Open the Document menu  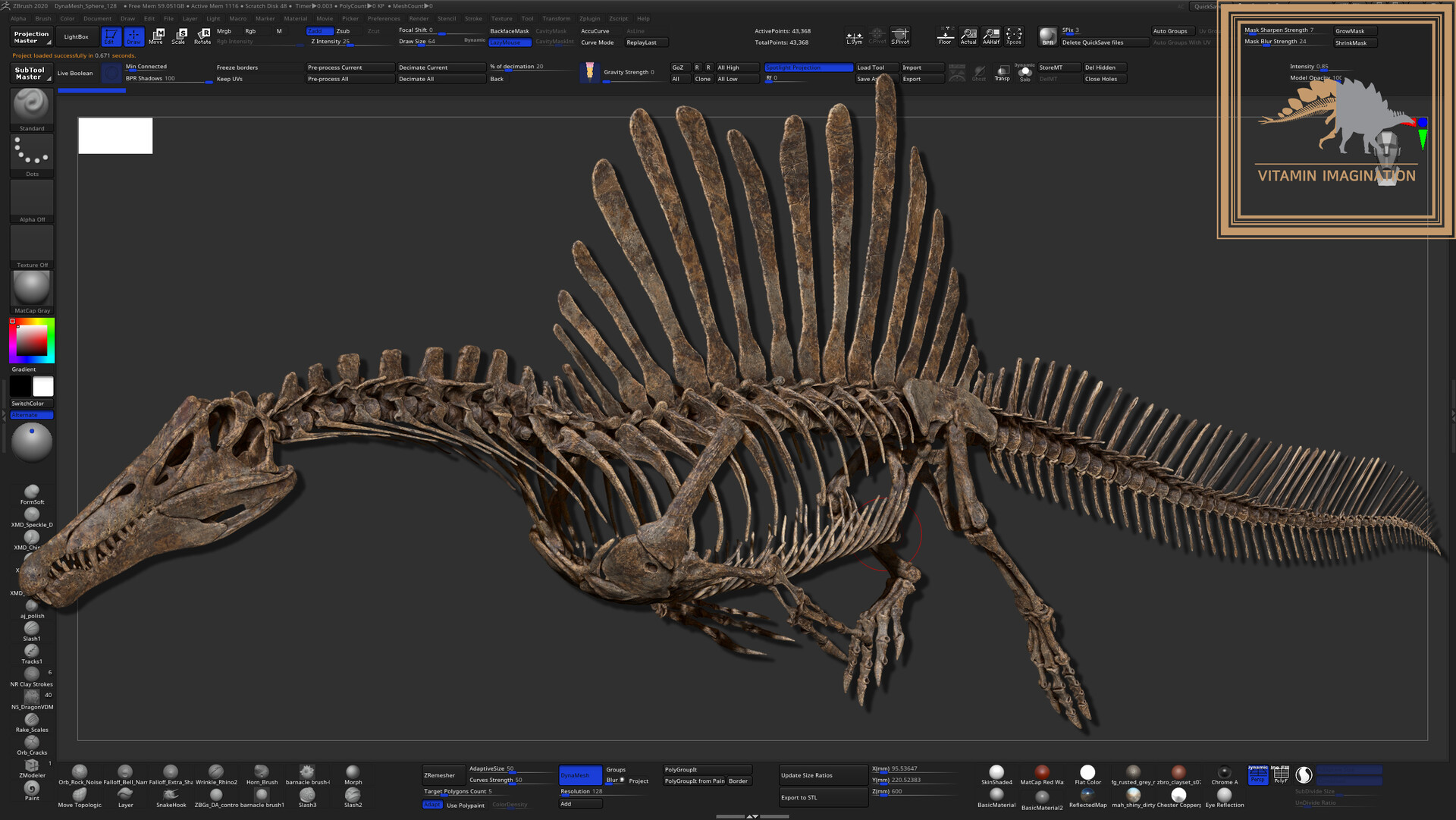tap(97, 19)
